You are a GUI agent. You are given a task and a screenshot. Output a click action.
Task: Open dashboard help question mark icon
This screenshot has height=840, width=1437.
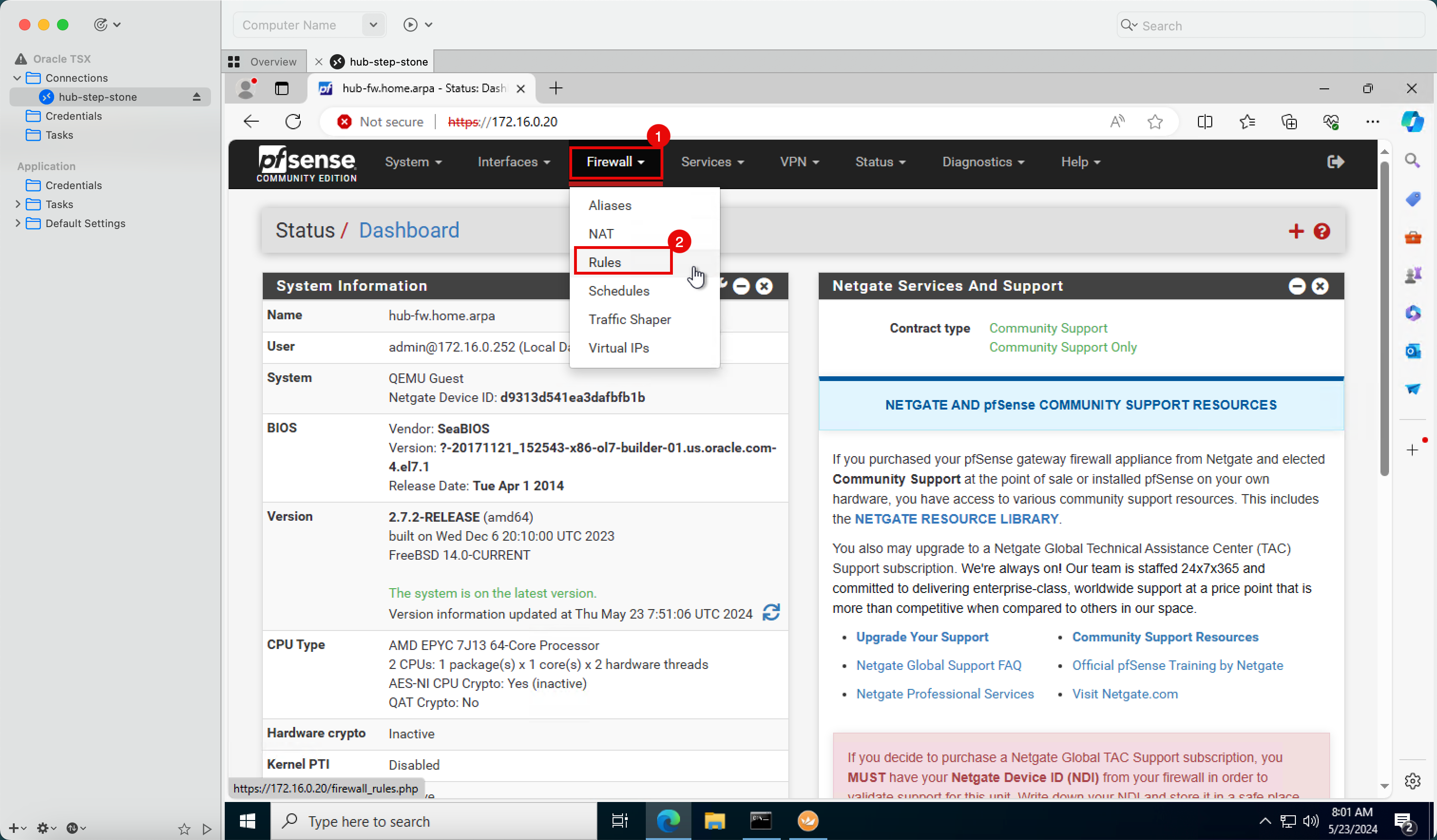click(x=1321, y=231)
